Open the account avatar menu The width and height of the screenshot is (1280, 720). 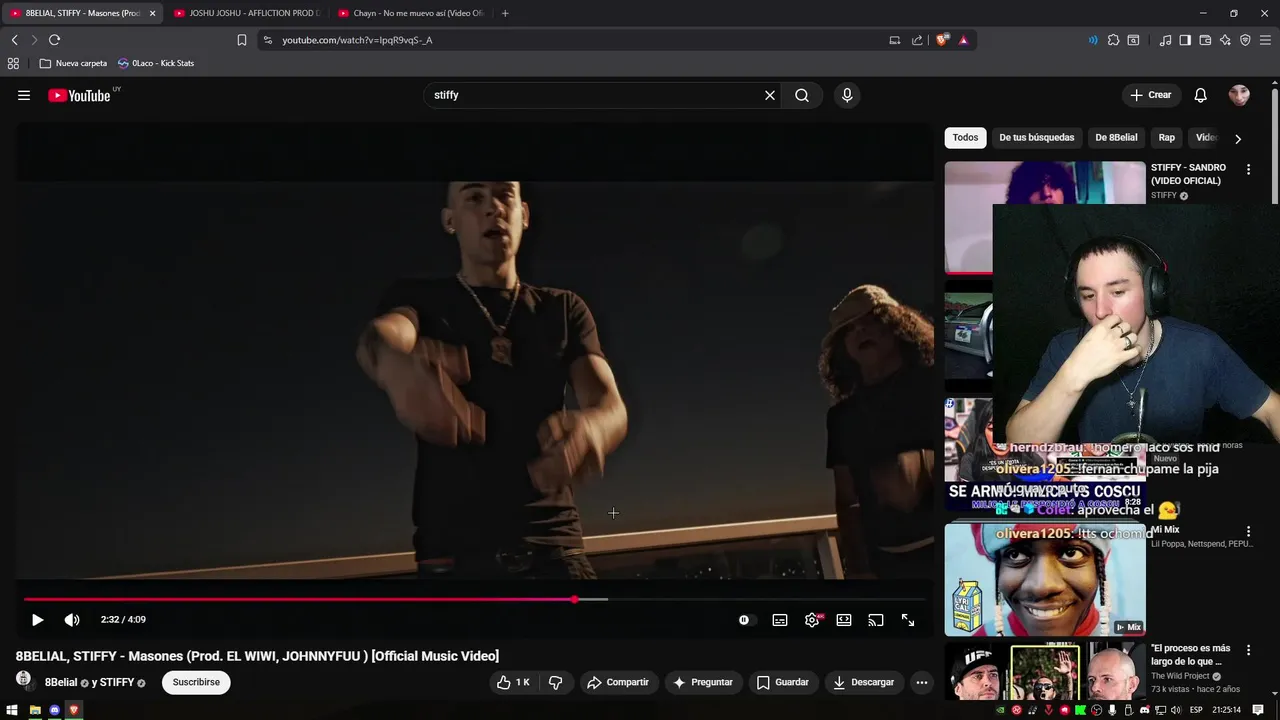pyautogui.click(x=1239, y=95)
